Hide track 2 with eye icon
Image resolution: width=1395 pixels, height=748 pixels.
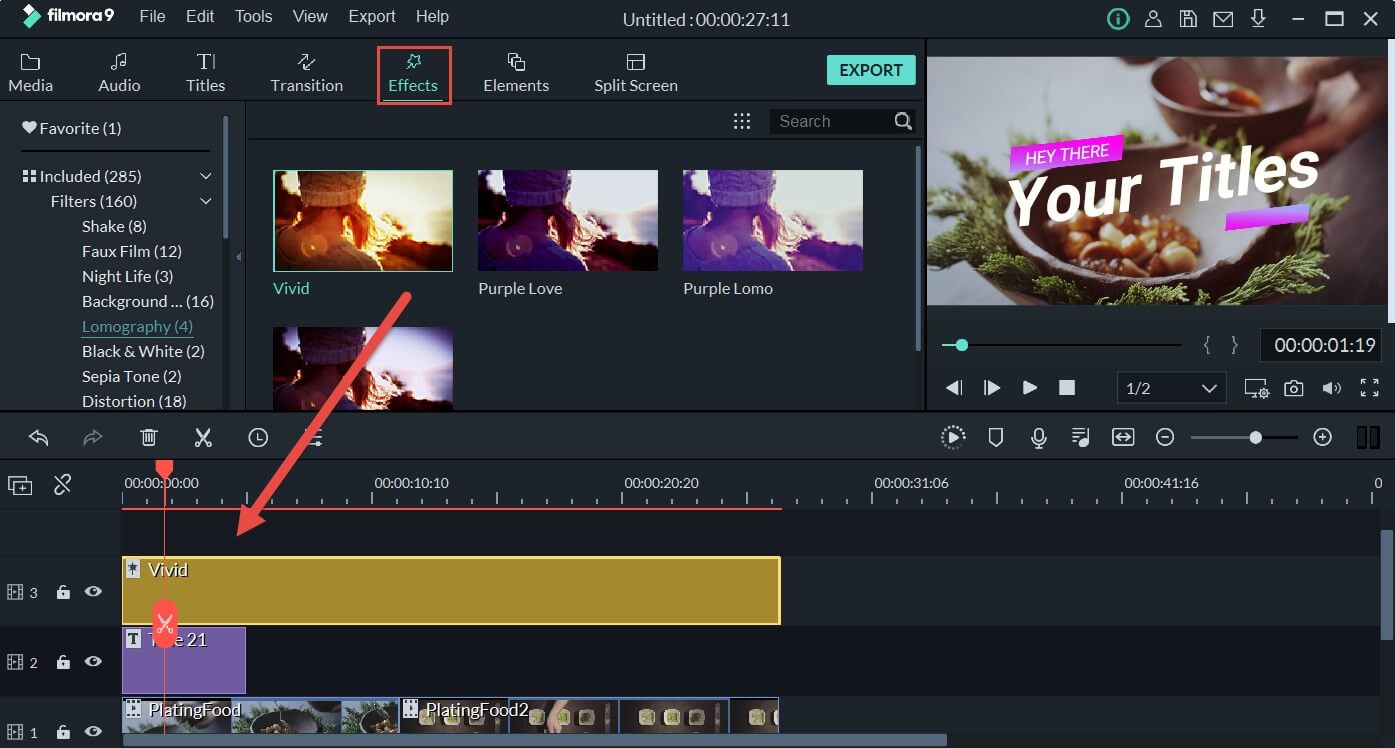(x=93, y=662)
